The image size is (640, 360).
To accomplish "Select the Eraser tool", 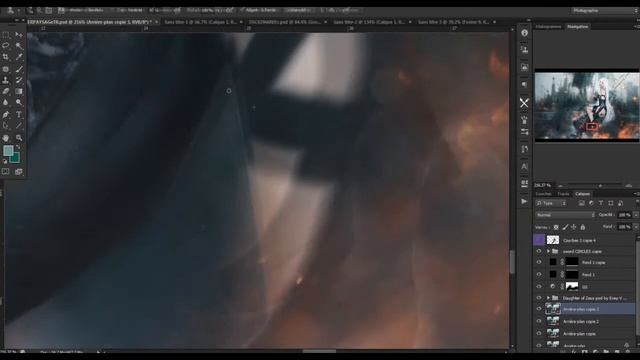I will coord(6,91).
